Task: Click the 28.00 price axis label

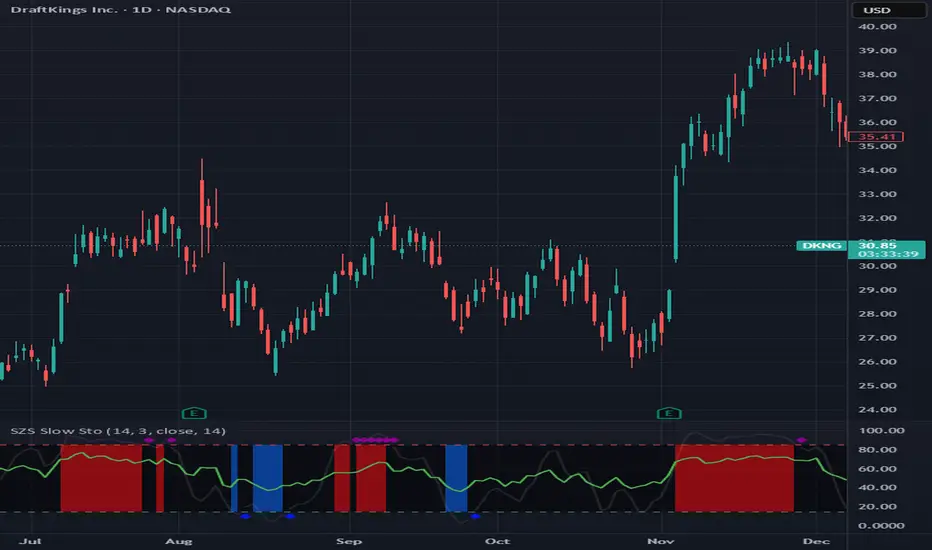Action: [x=877, y=314]
